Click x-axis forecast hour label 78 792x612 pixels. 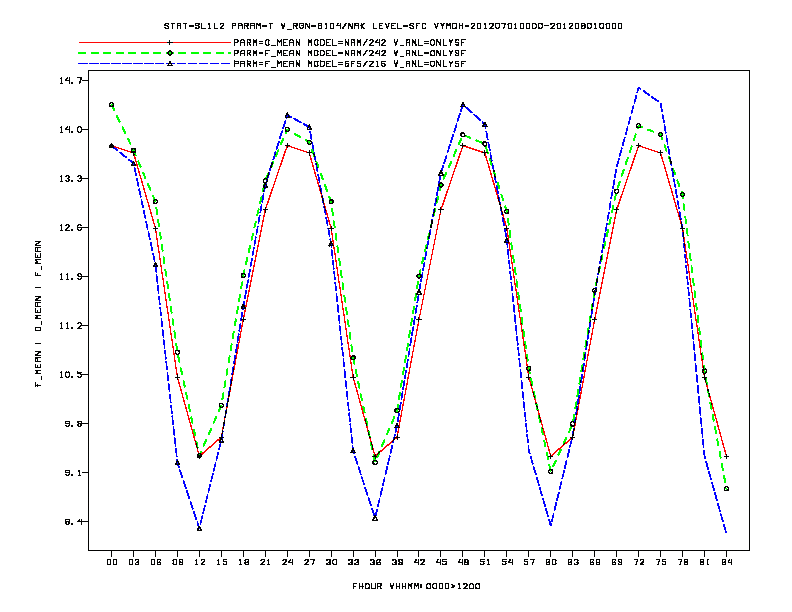click(682, 562)
